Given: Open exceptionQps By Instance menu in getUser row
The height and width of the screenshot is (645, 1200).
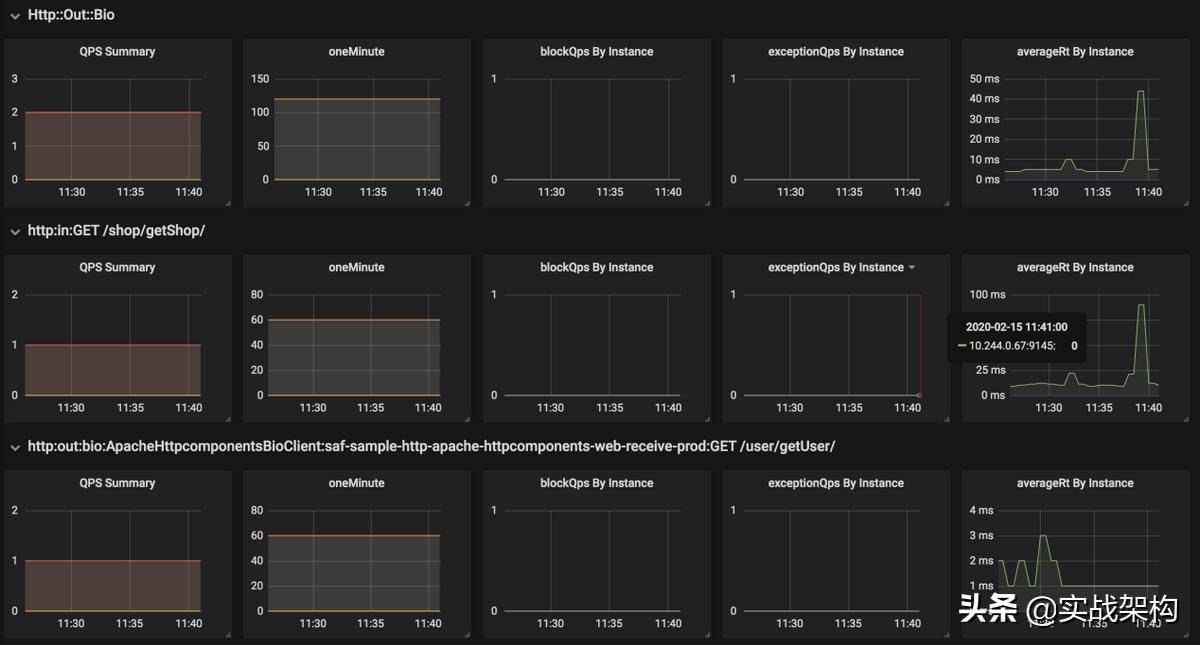Looking at the screenshot, I should point(836,483).
